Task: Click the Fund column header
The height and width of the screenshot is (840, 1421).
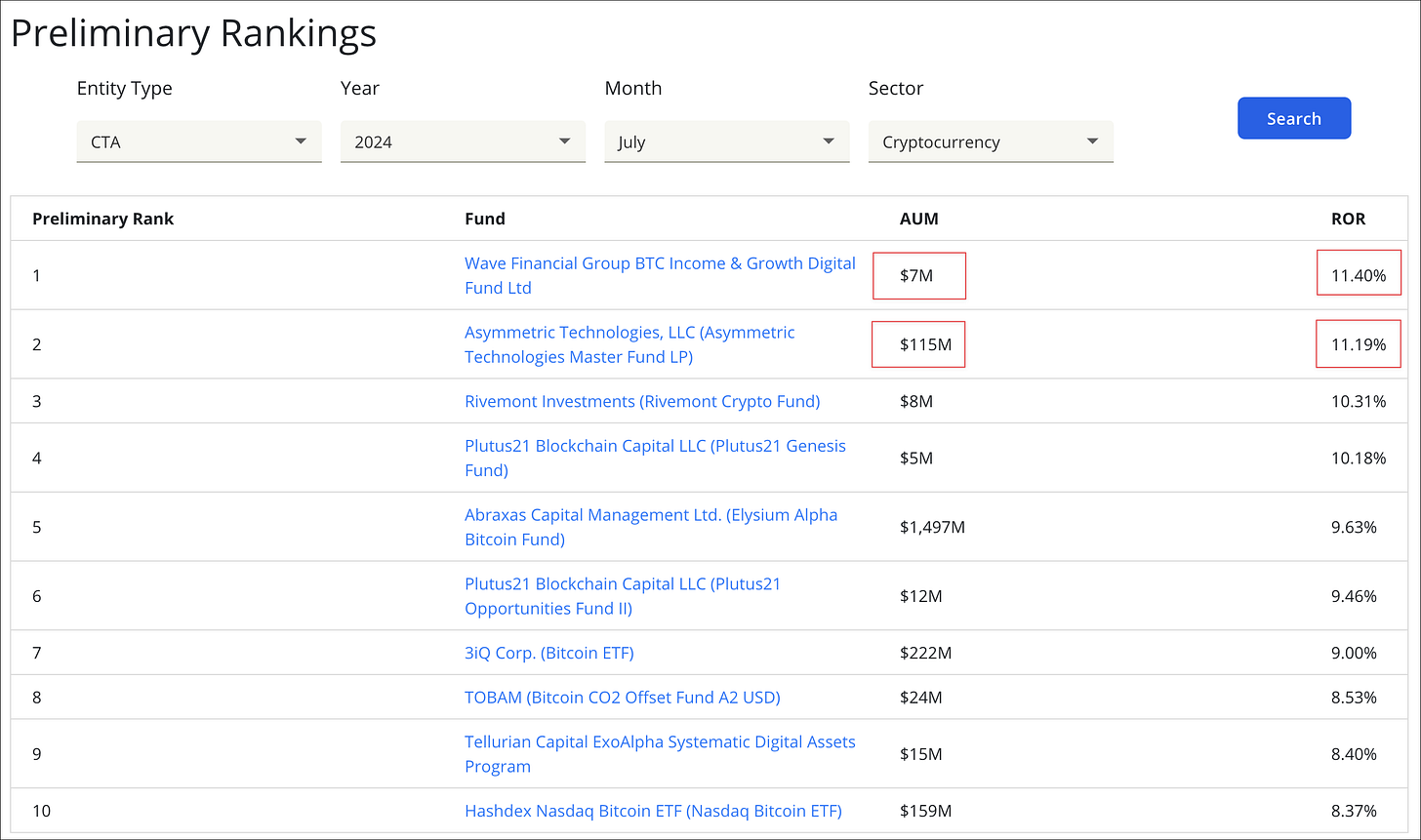Action: pyautogui.click(x=485, y=219)
